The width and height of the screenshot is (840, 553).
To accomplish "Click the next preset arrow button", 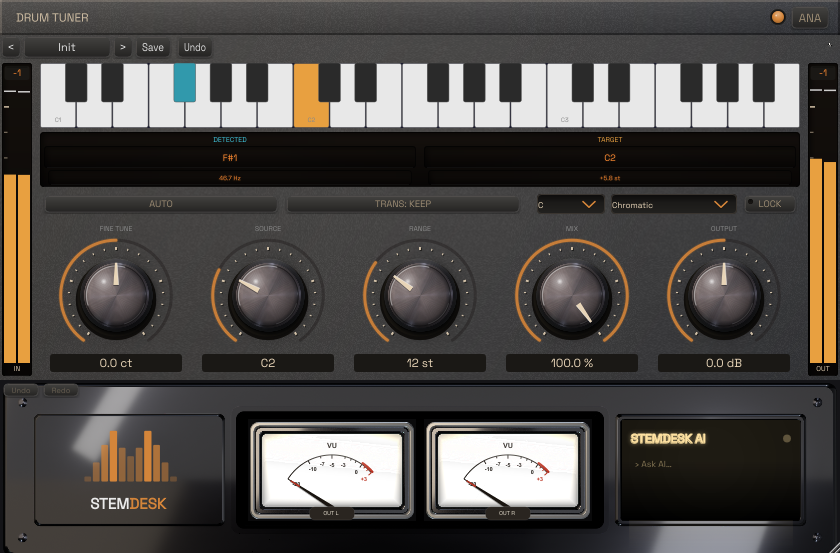I will pos(123,47).
